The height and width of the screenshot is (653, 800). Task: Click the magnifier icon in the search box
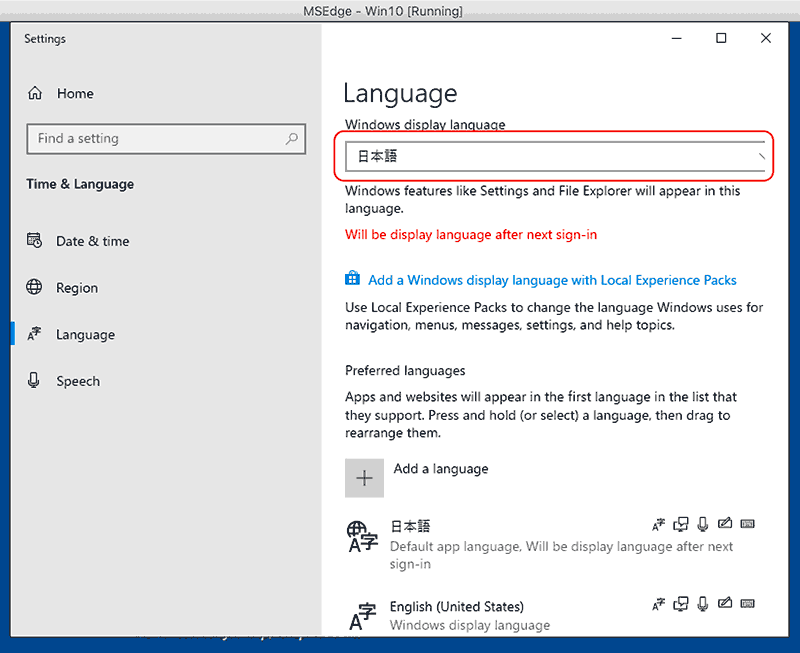tap(291, 139)
